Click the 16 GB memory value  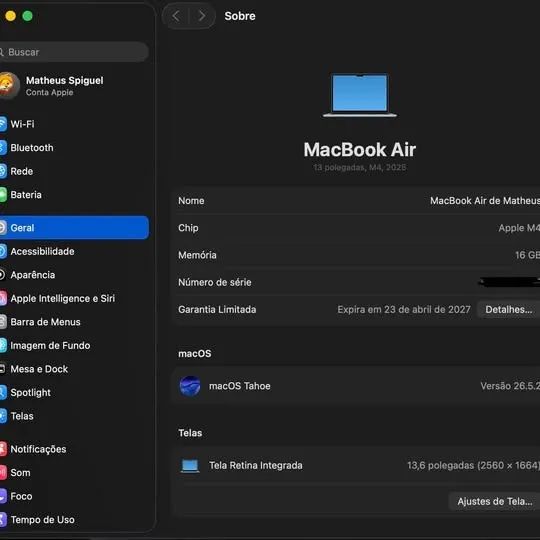point(527,255)
